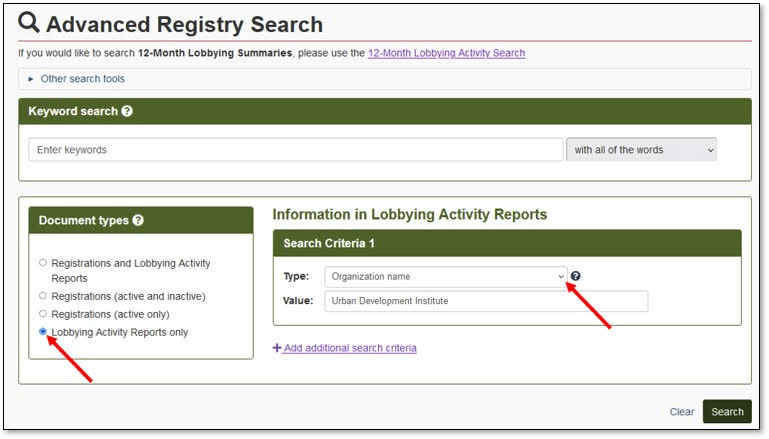
Task: Click the Value field containing Urban Development Institute
Action: pyautogui.click(x=486, y=301)
